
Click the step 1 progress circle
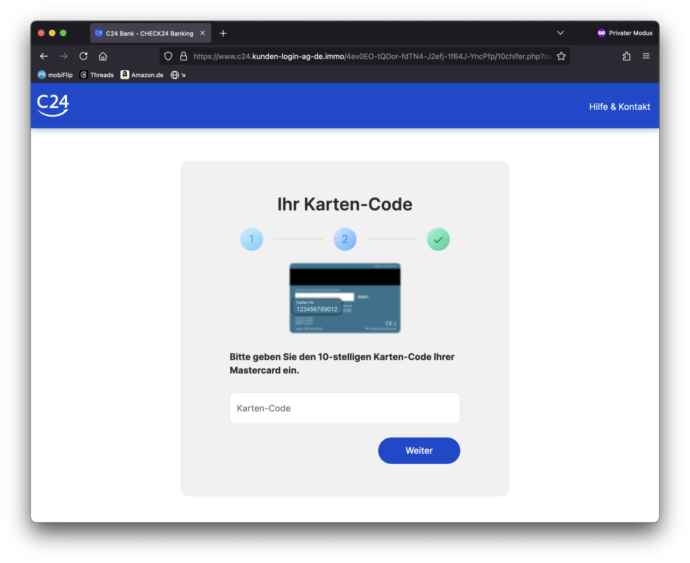(x=252, y=239)
